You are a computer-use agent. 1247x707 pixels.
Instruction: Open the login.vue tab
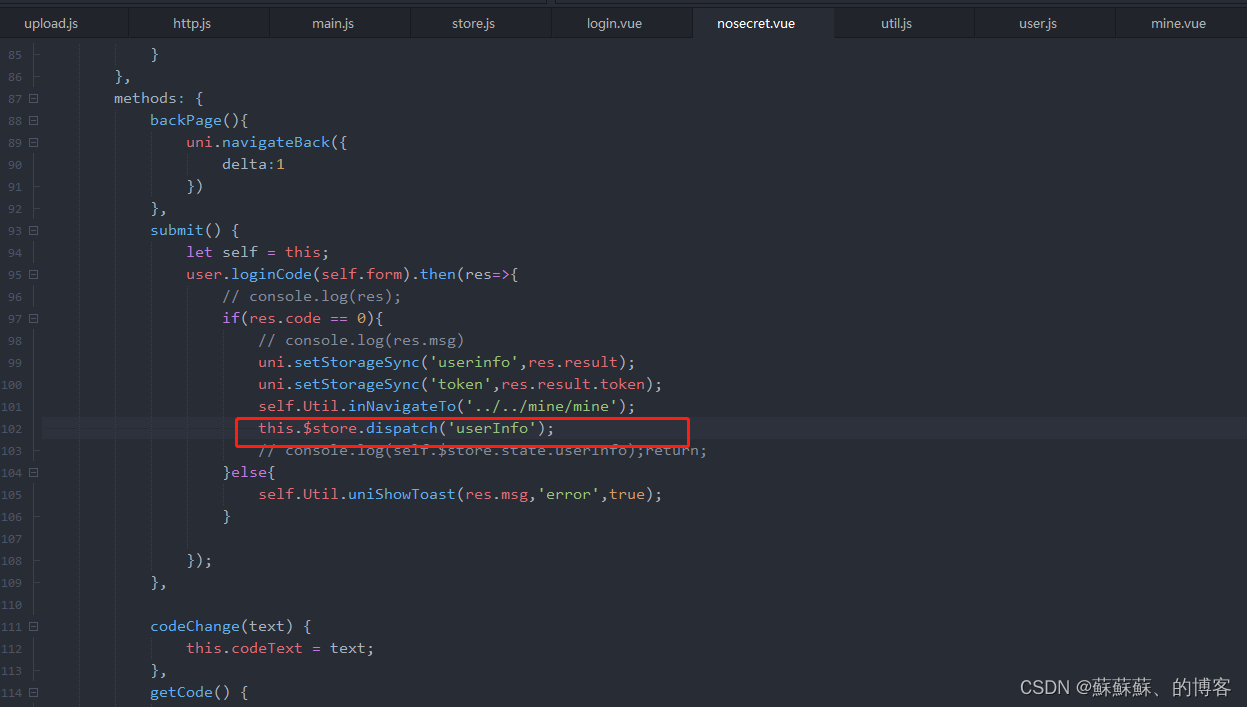point(615,23)
